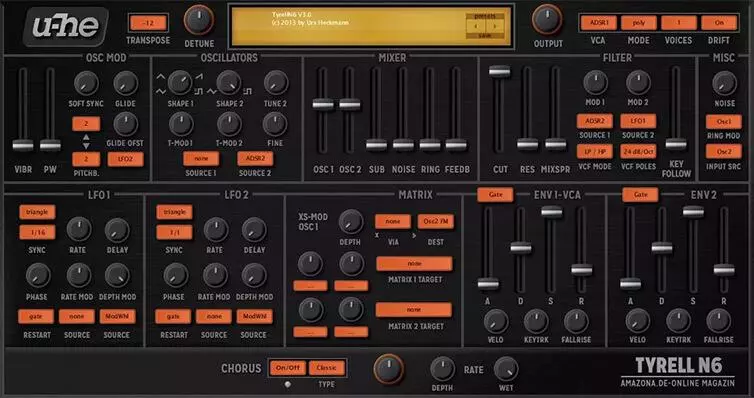Viewport: 754px width, 398px height.
Task: Open the LFO2 selector in Osc Mod
Action: [x=126, y=159]
